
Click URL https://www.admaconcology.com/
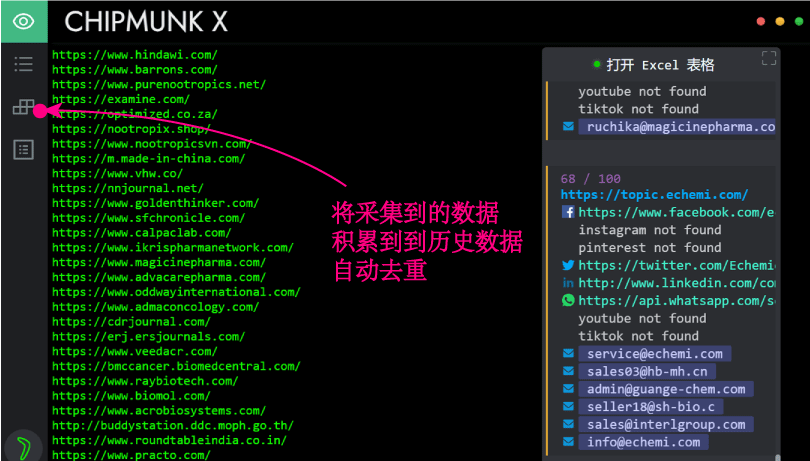click(x=155, y=307)
